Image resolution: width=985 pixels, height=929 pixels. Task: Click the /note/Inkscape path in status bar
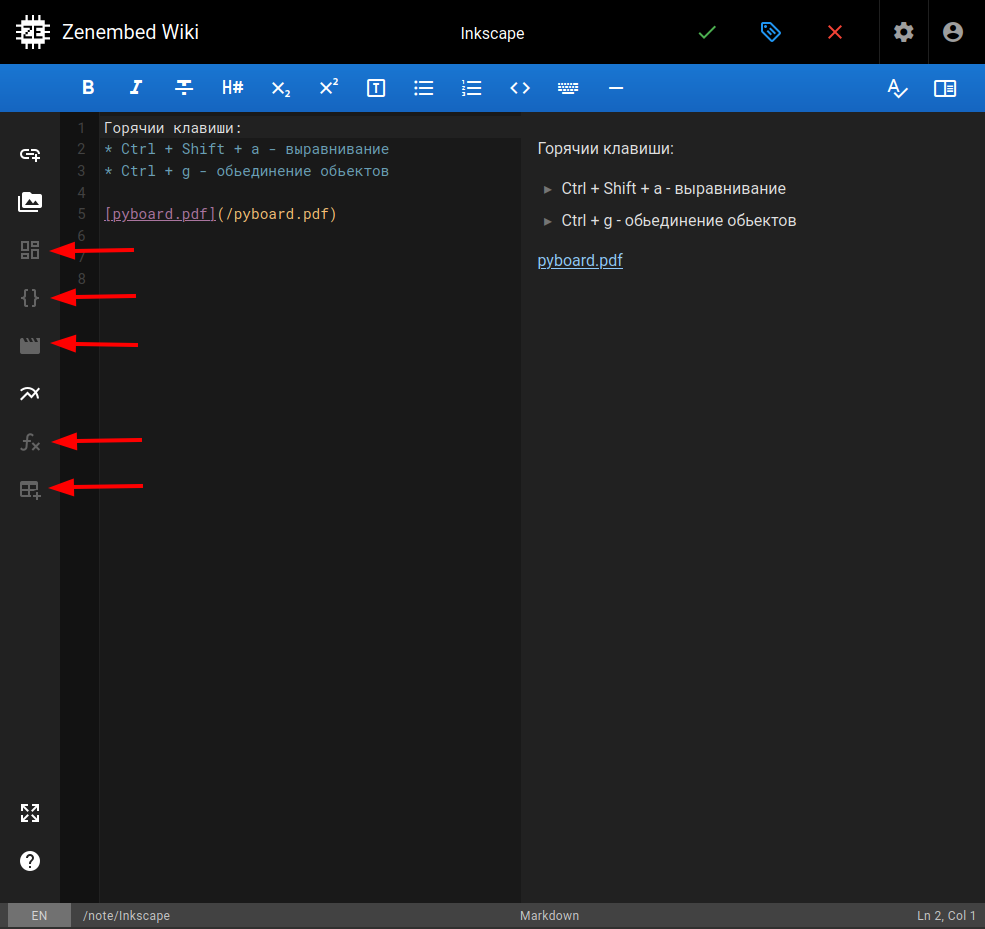[126, 916]
